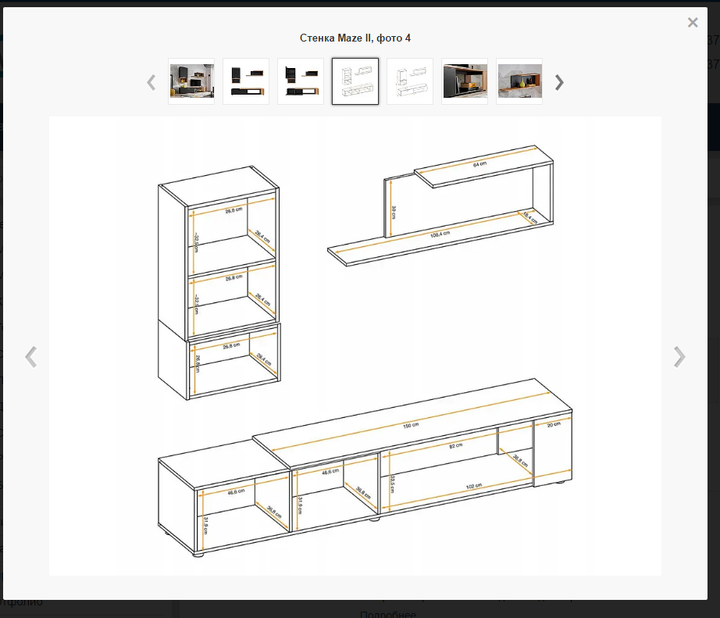The width and height of the screenshot is (720, 618).
Task: Select third thumbnail with open cabinet doors
Action: click(x=301, y=81)
